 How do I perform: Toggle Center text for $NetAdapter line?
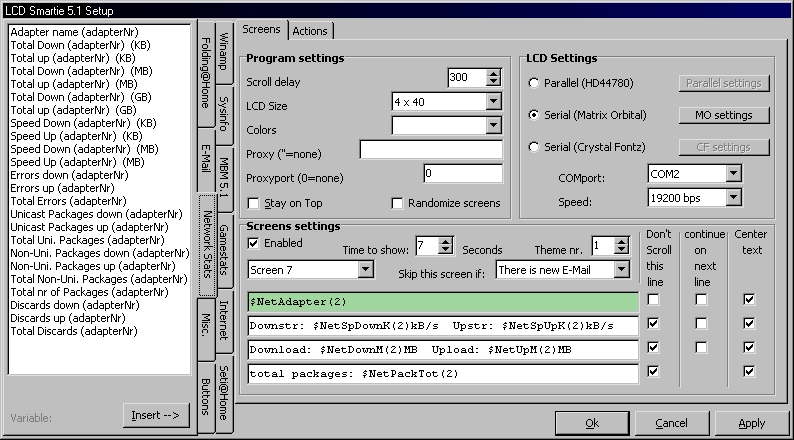[x=749, y=300]
